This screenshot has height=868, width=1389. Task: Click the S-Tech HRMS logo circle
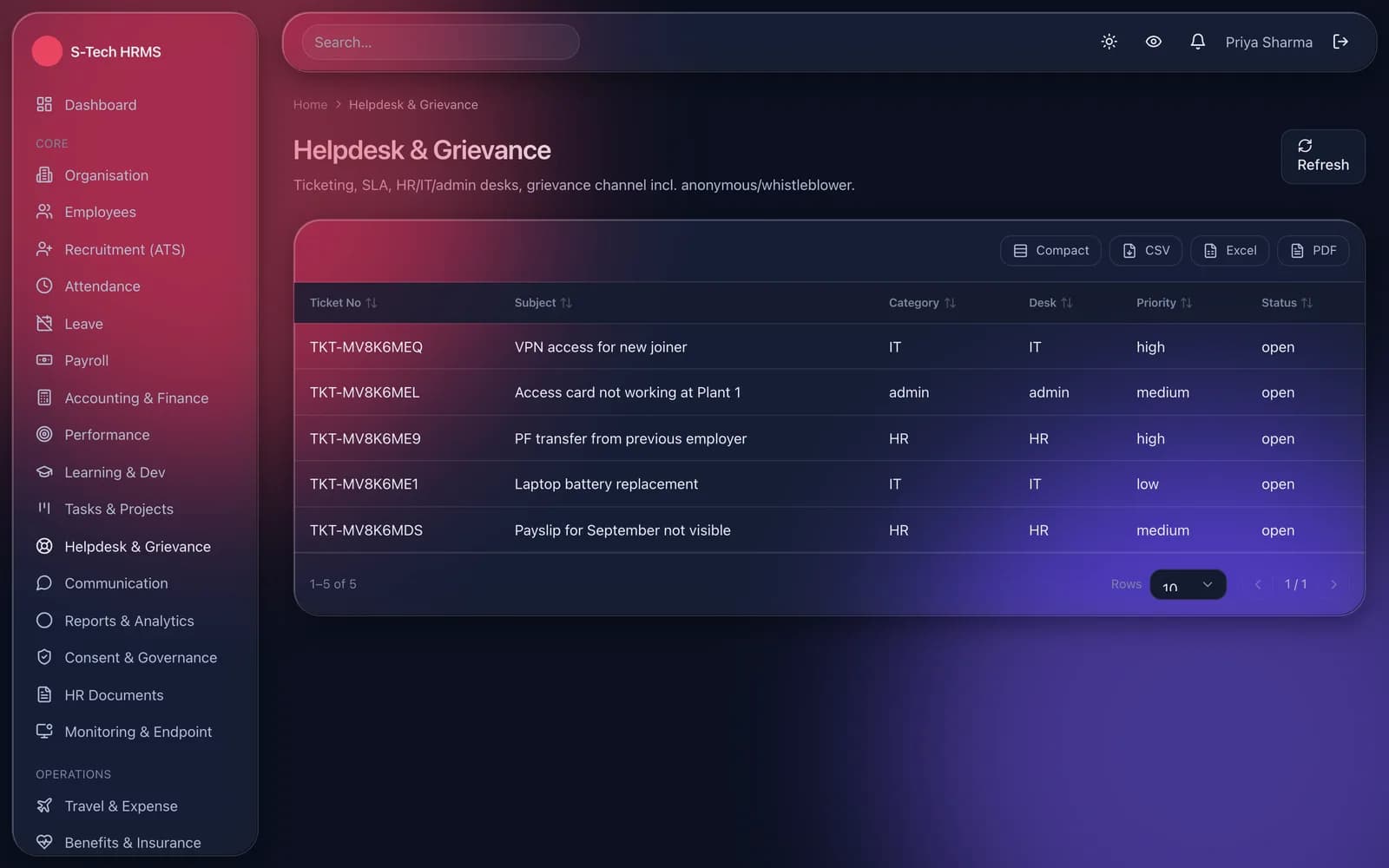point(47,51)
